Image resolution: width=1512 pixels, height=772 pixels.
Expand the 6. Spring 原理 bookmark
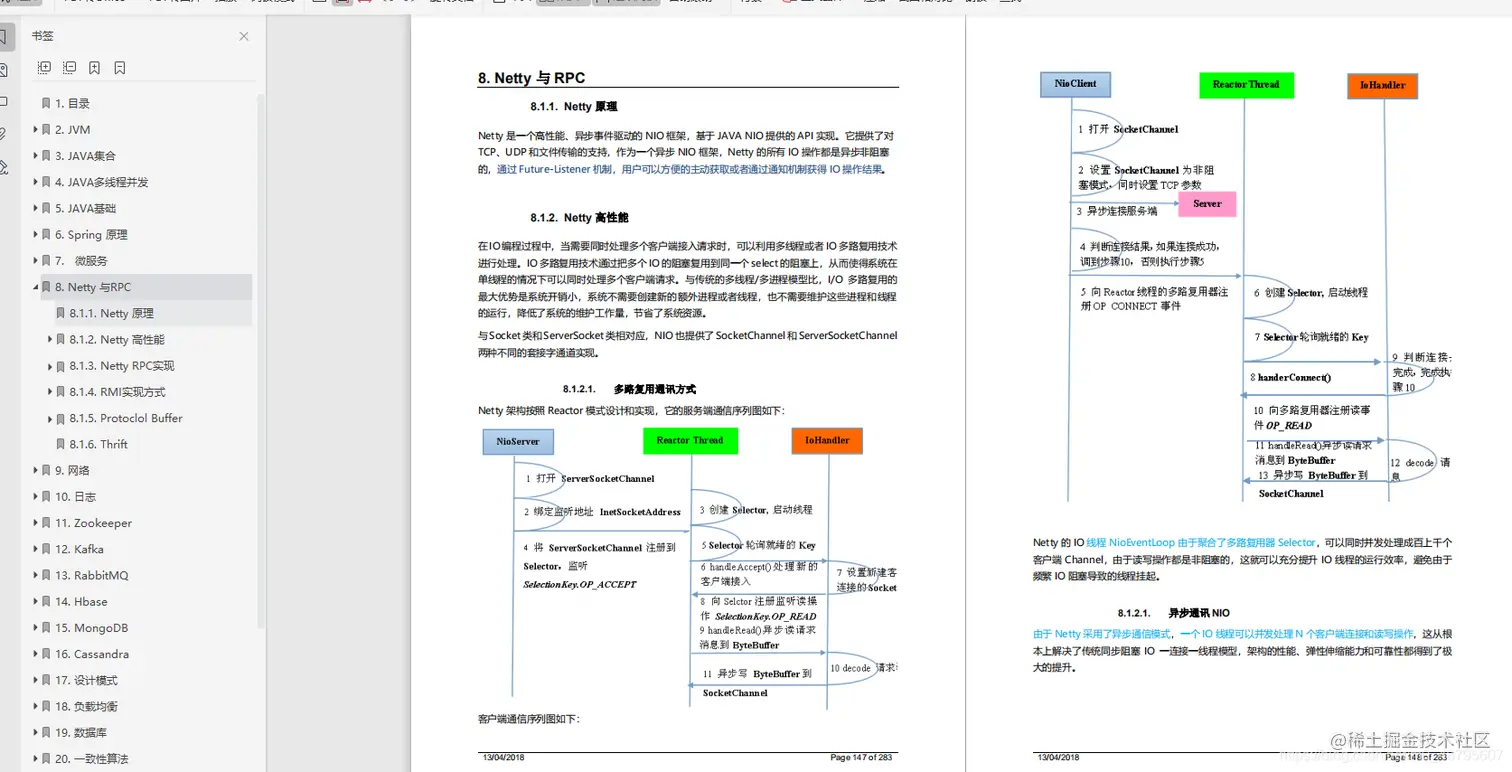(x=35, y=234)
